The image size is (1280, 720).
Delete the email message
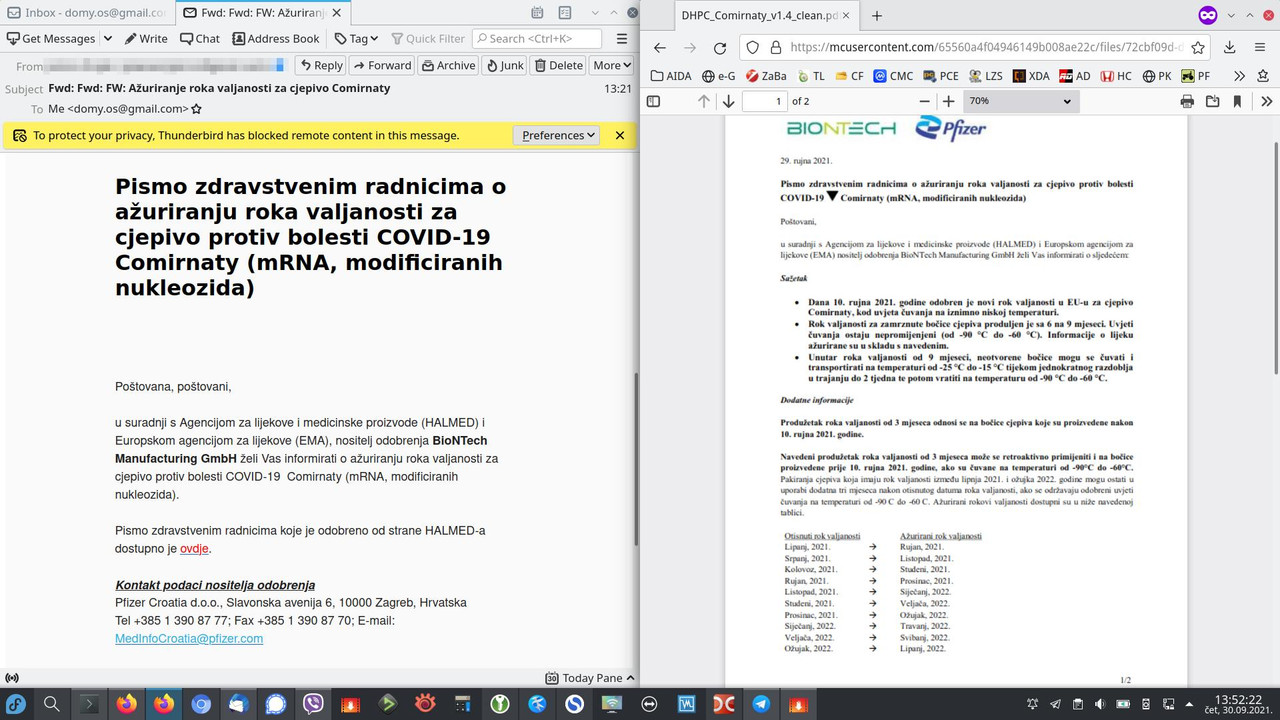tap(559, 65)
